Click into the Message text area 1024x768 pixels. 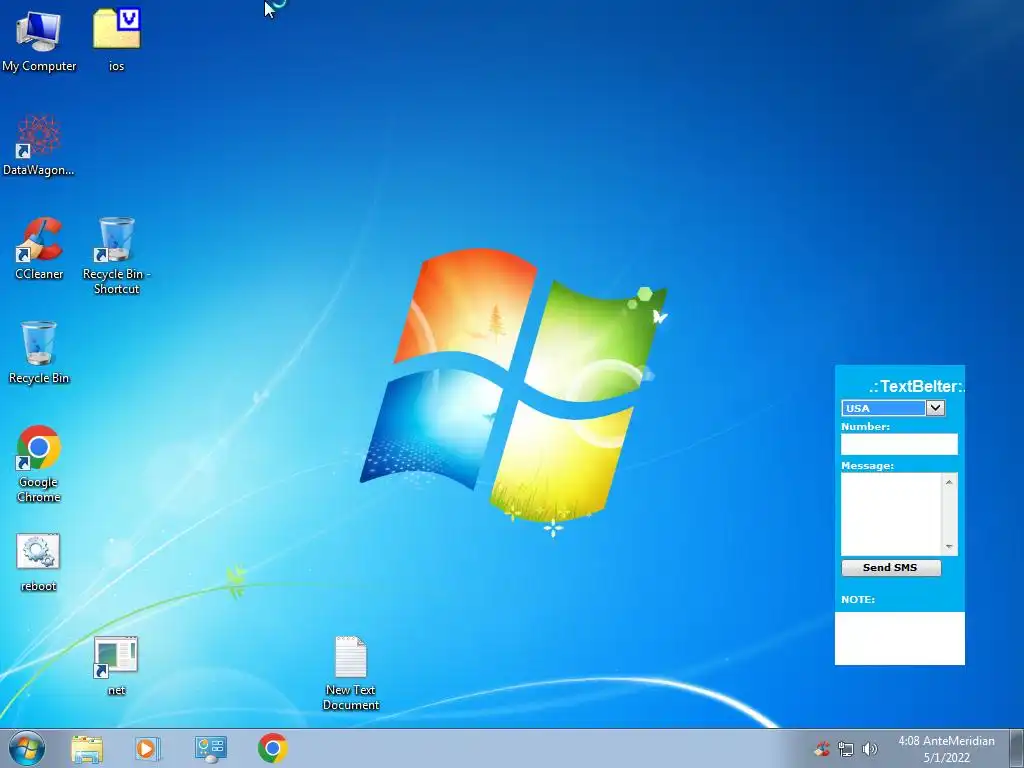point(891,514)
